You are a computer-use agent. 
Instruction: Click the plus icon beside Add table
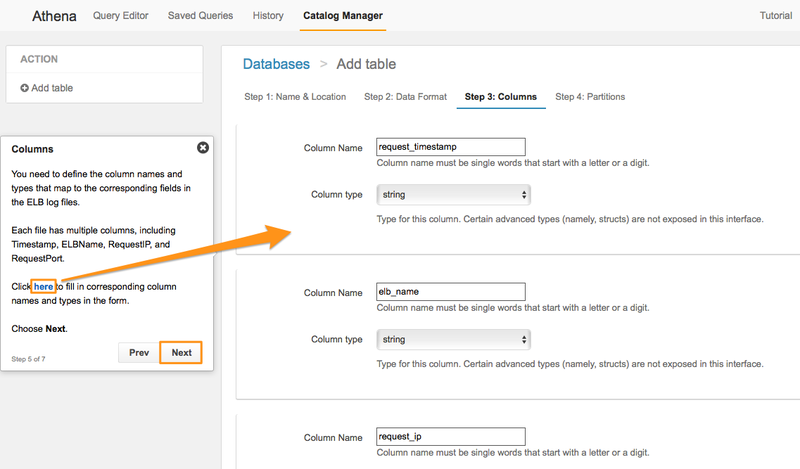point(24,88)
